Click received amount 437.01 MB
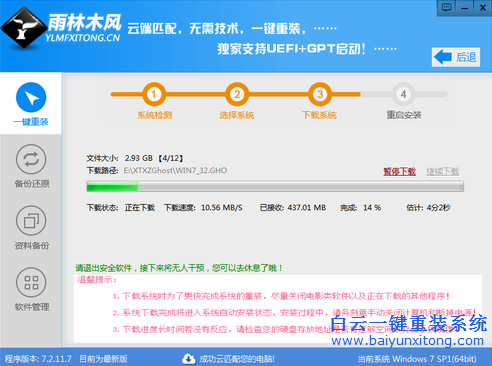The height and width of the screenshot is (366, 492). pos(307,208)
